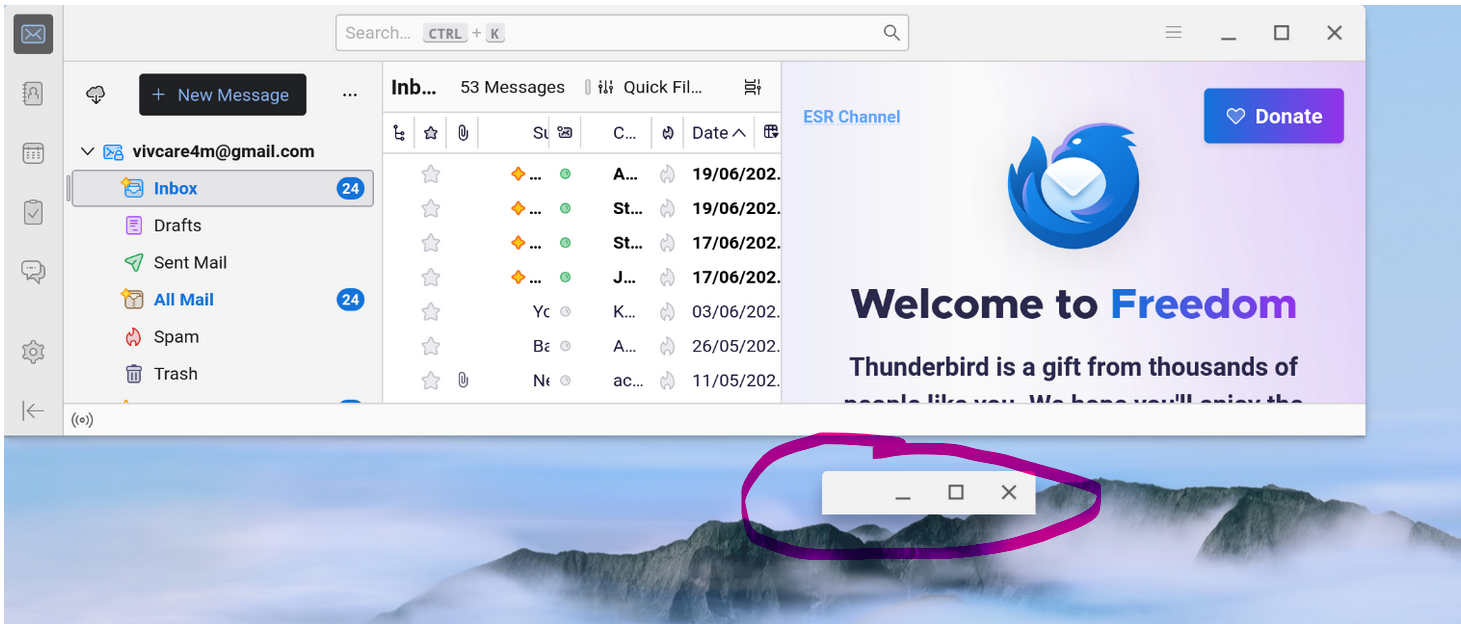Click junk flame on J... 17/06 message
The image size is (1461, 624).
668,277
